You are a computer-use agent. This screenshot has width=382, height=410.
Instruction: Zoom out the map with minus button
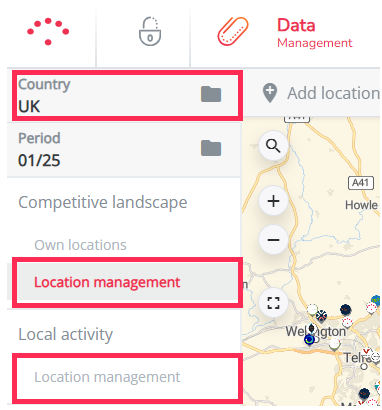point(273,240)
